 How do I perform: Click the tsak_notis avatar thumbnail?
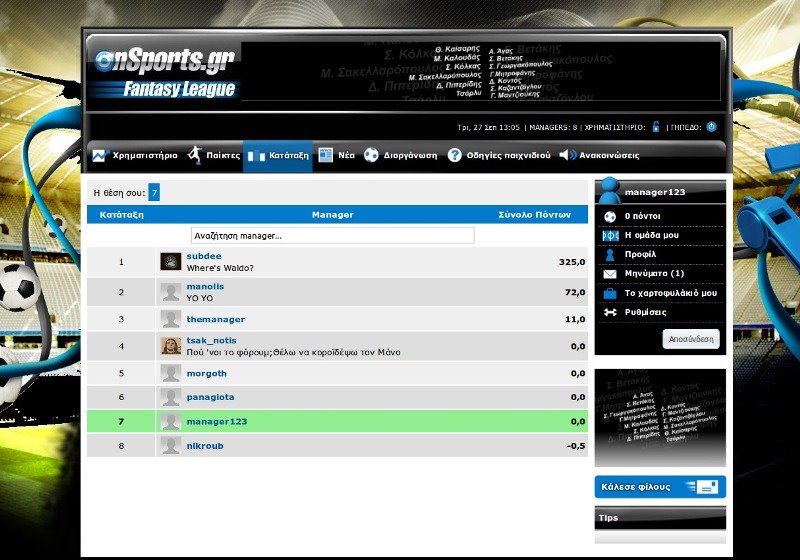(171, 346)
